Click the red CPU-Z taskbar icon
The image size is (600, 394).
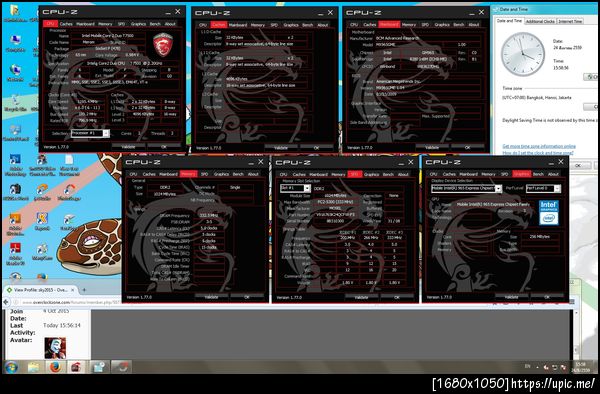76,367
